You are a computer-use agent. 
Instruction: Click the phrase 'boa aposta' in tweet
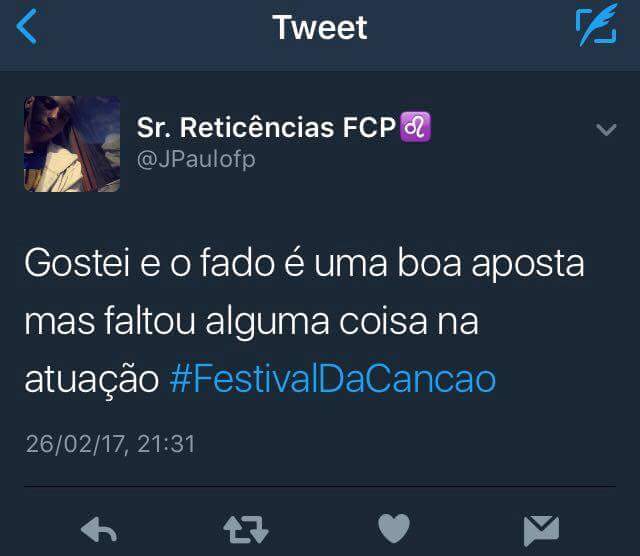point(491,265)
